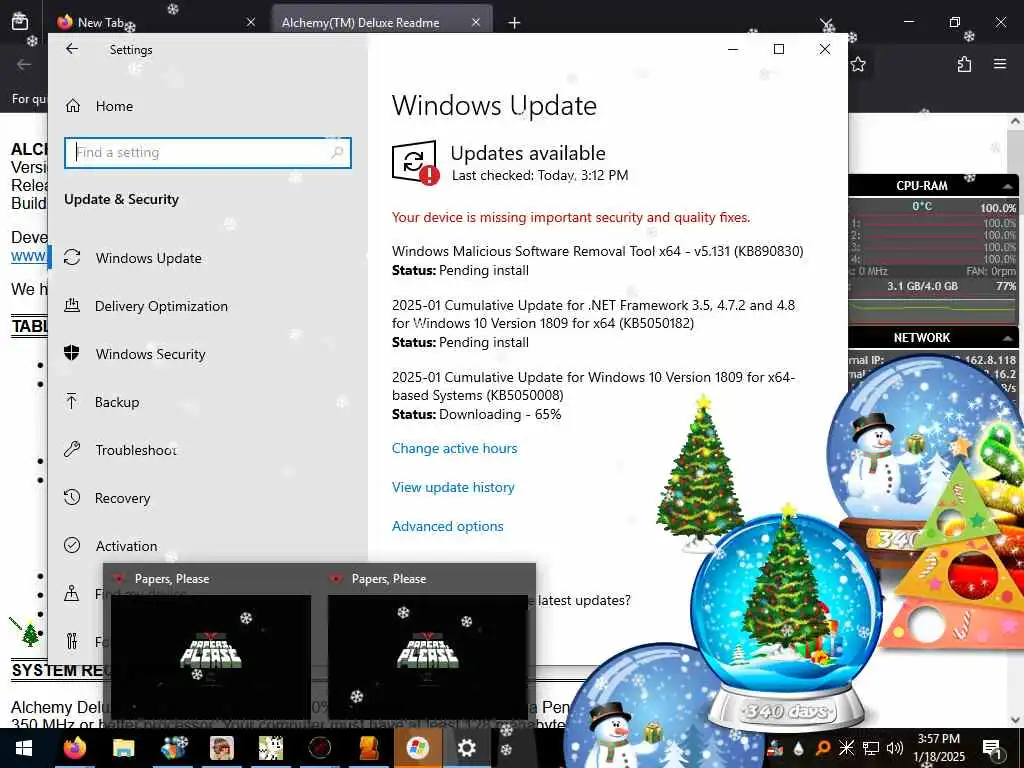
Task: Click the KB5050008 Downloading - 65% status text
Action: 476,414
